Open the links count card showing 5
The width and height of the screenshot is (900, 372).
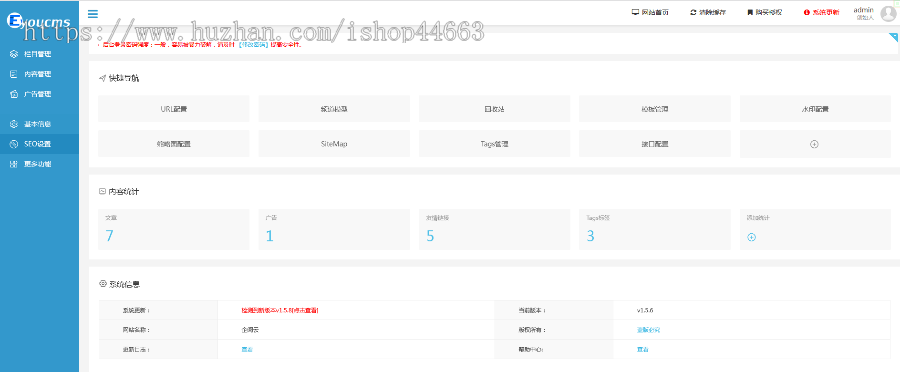tap(494, 229)
